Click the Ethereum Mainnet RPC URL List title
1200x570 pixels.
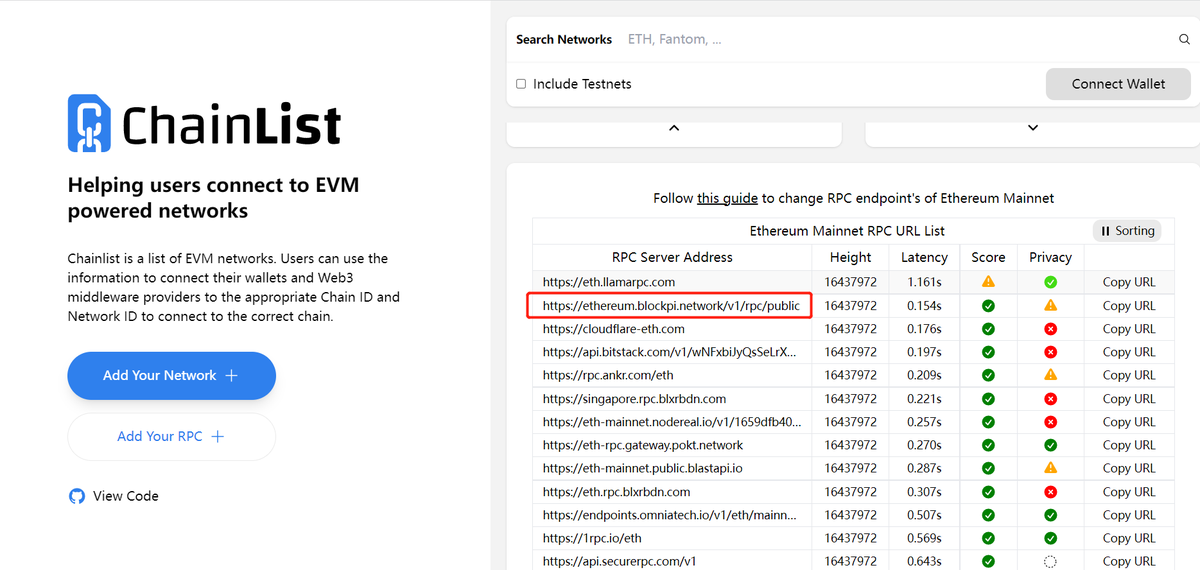pos(847,231)
